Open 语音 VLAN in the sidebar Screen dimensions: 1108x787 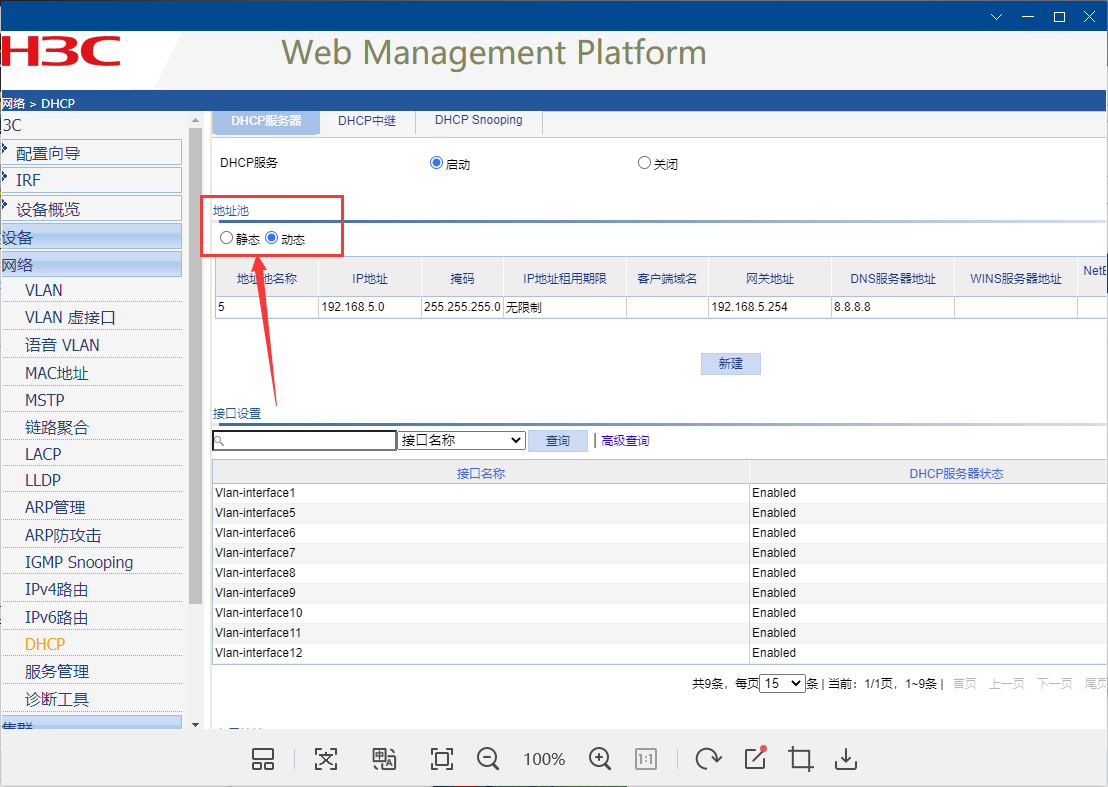(62, 345)
